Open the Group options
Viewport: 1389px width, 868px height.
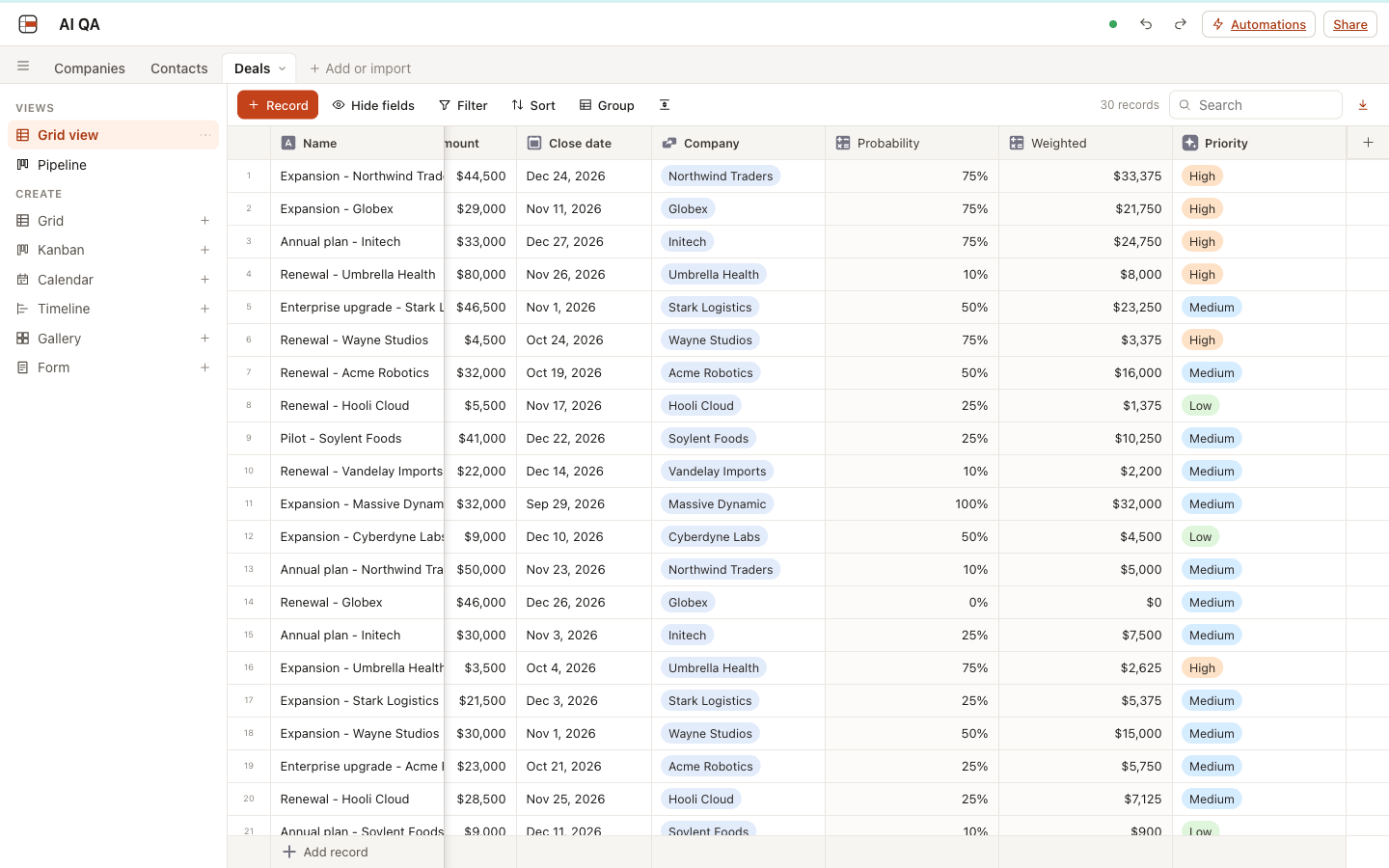(x=607, y=105)
